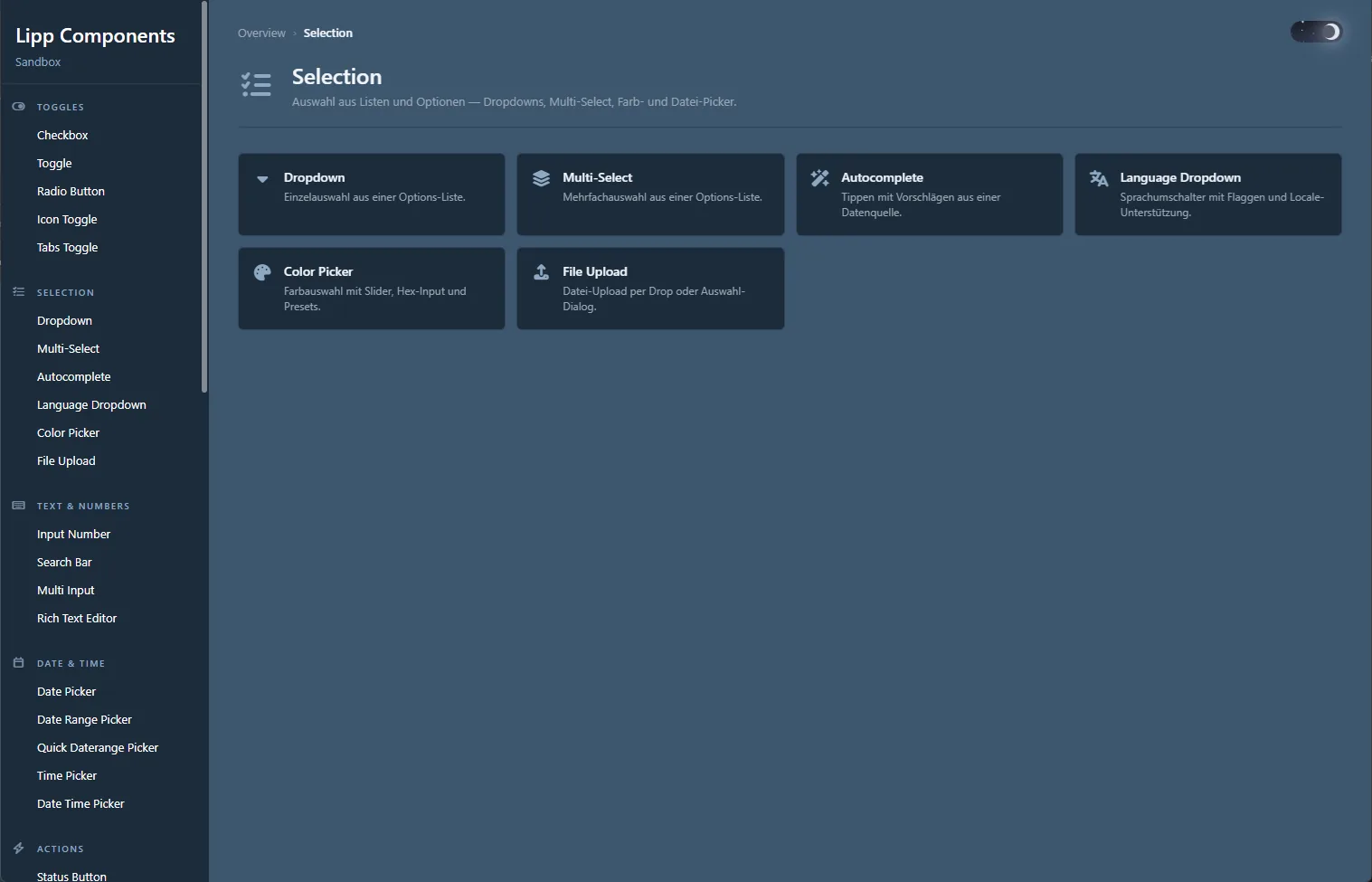This screenshot has height=882, width=1372.
Task: Click the Date & Time calendar icon
Action: click(18, 663)
